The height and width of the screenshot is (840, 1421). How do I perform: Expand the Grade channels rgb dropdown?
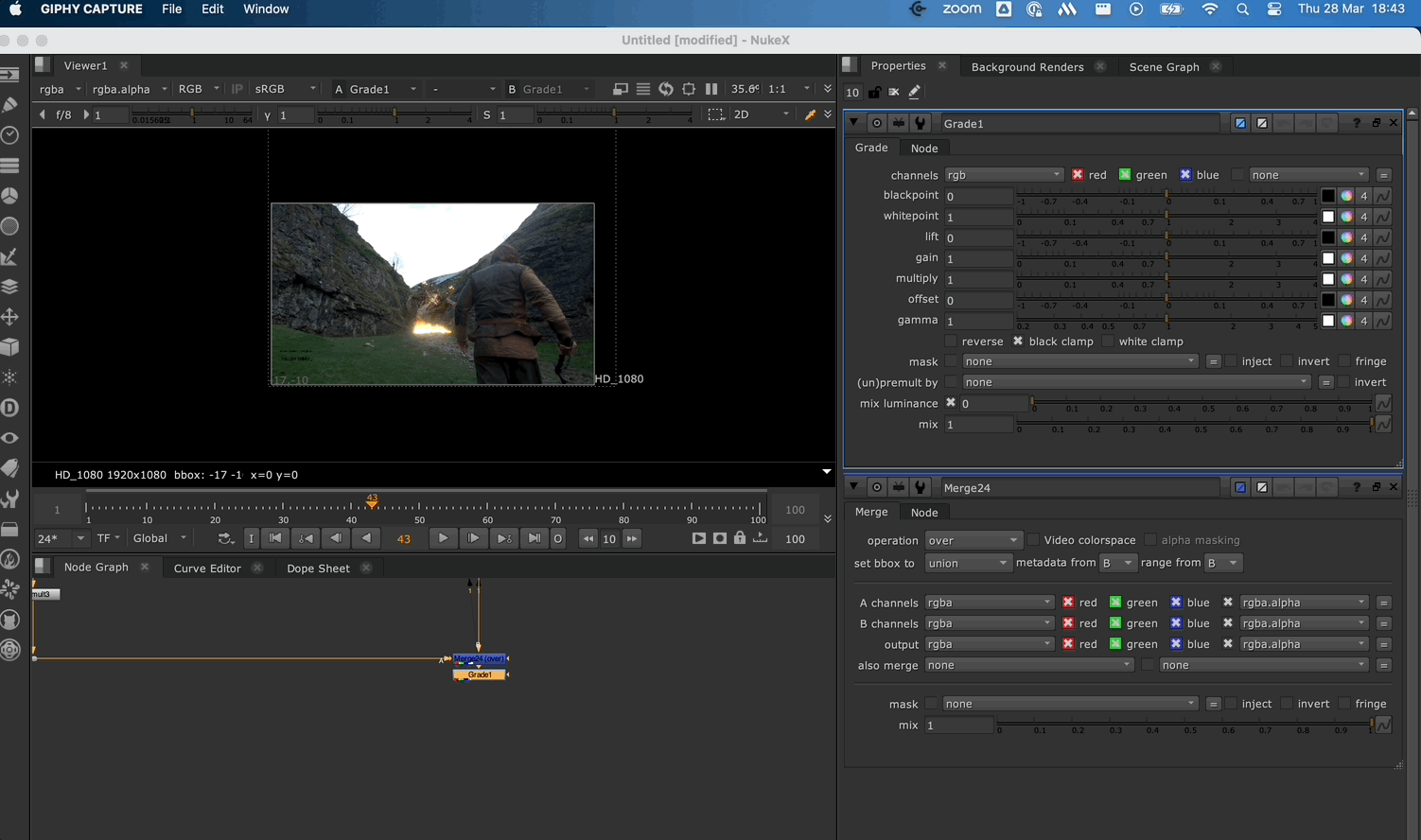point(1003,175)
